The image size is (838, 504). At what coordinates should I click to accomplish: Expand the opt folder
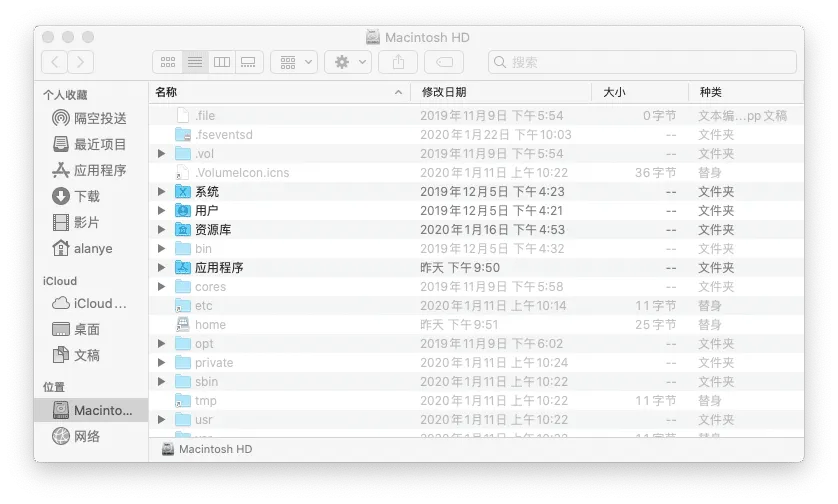(161, 344)
